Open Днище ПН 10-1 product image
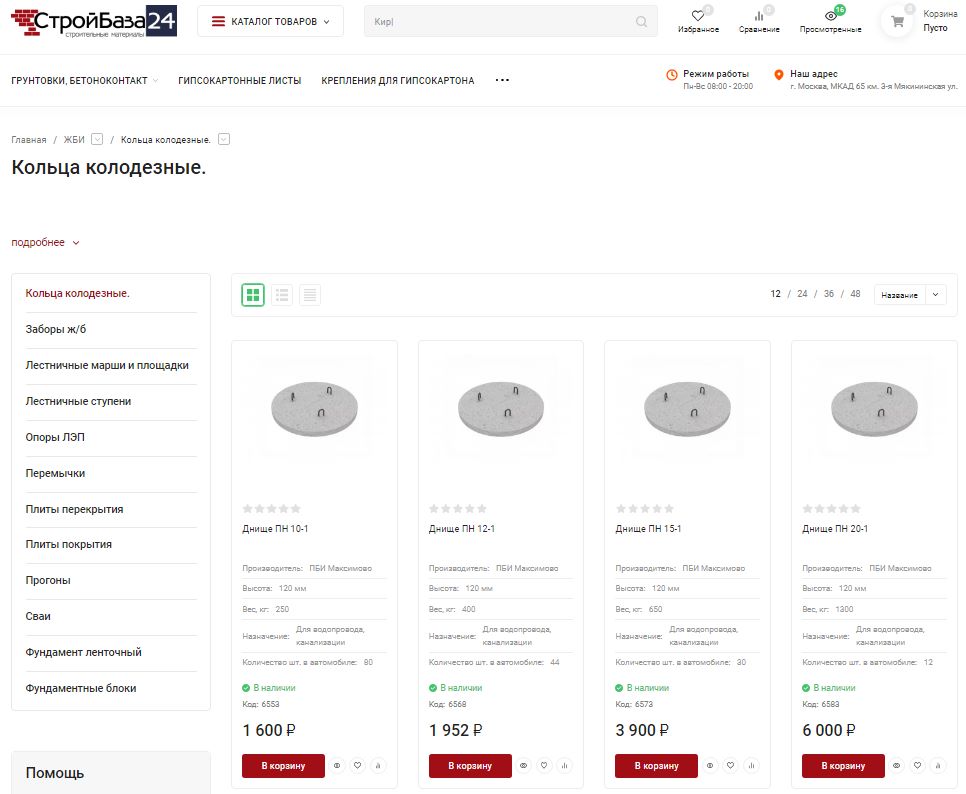Screen dimensions: 966x794 314,408
